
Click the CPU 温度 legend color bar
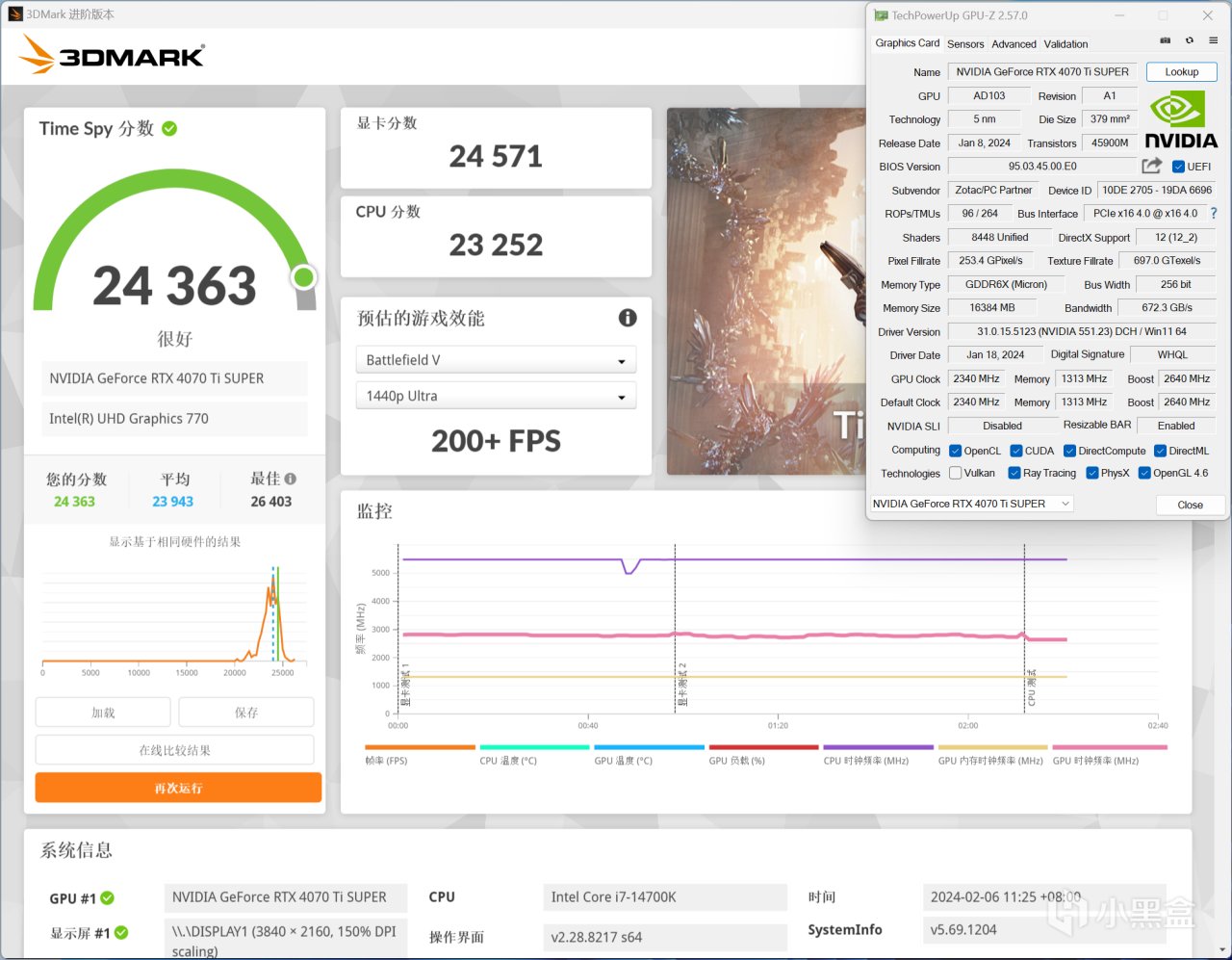(x=535, y=747)
